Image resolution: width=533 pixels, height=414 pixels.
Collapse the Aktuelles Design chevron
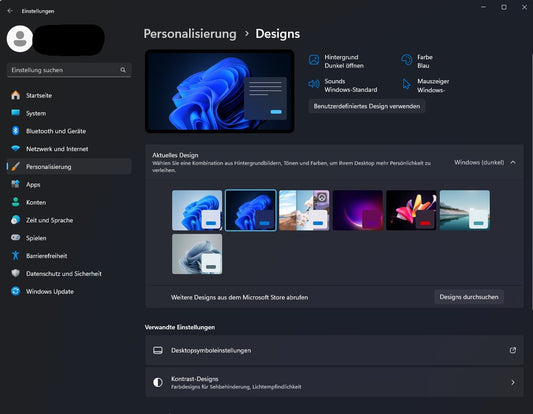click(513, 162)
